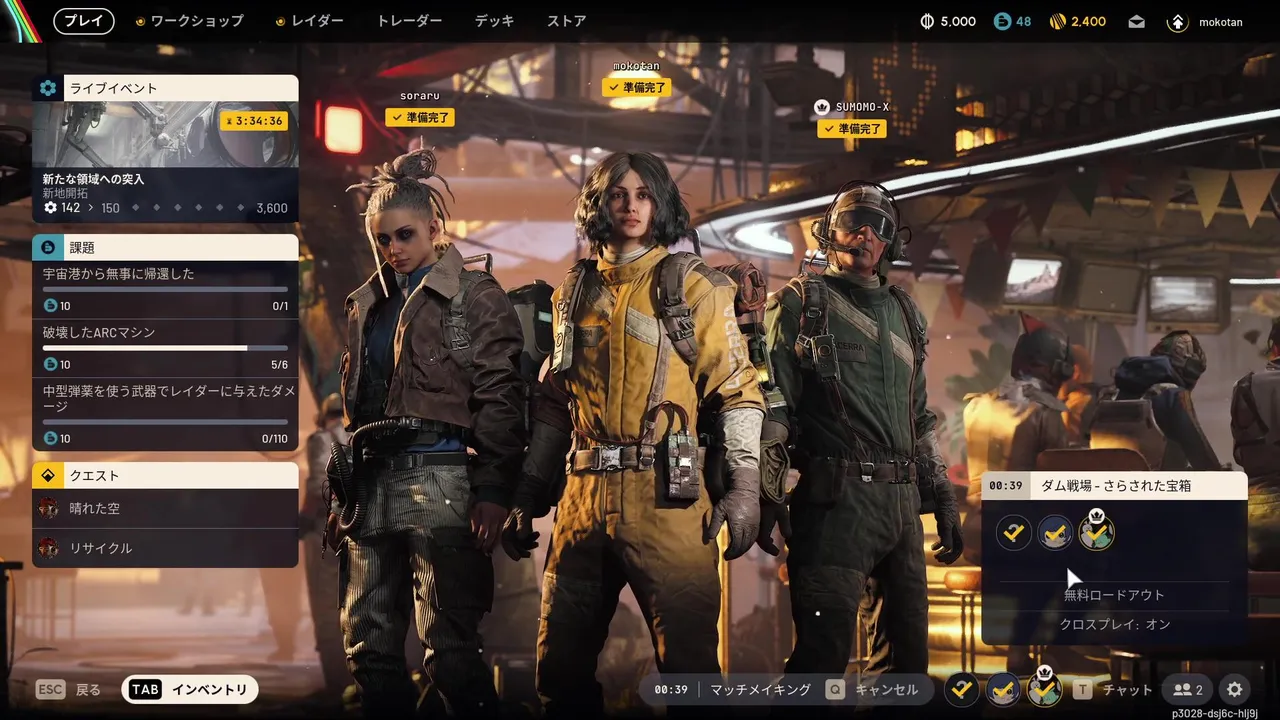Click the second ready check in the bottom bar
1280x720 pixels.
(x=1003, y=690)
